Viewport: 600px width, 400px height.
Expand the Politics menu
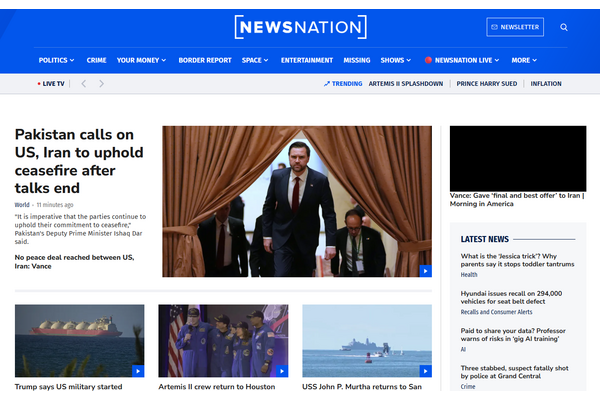56,60
